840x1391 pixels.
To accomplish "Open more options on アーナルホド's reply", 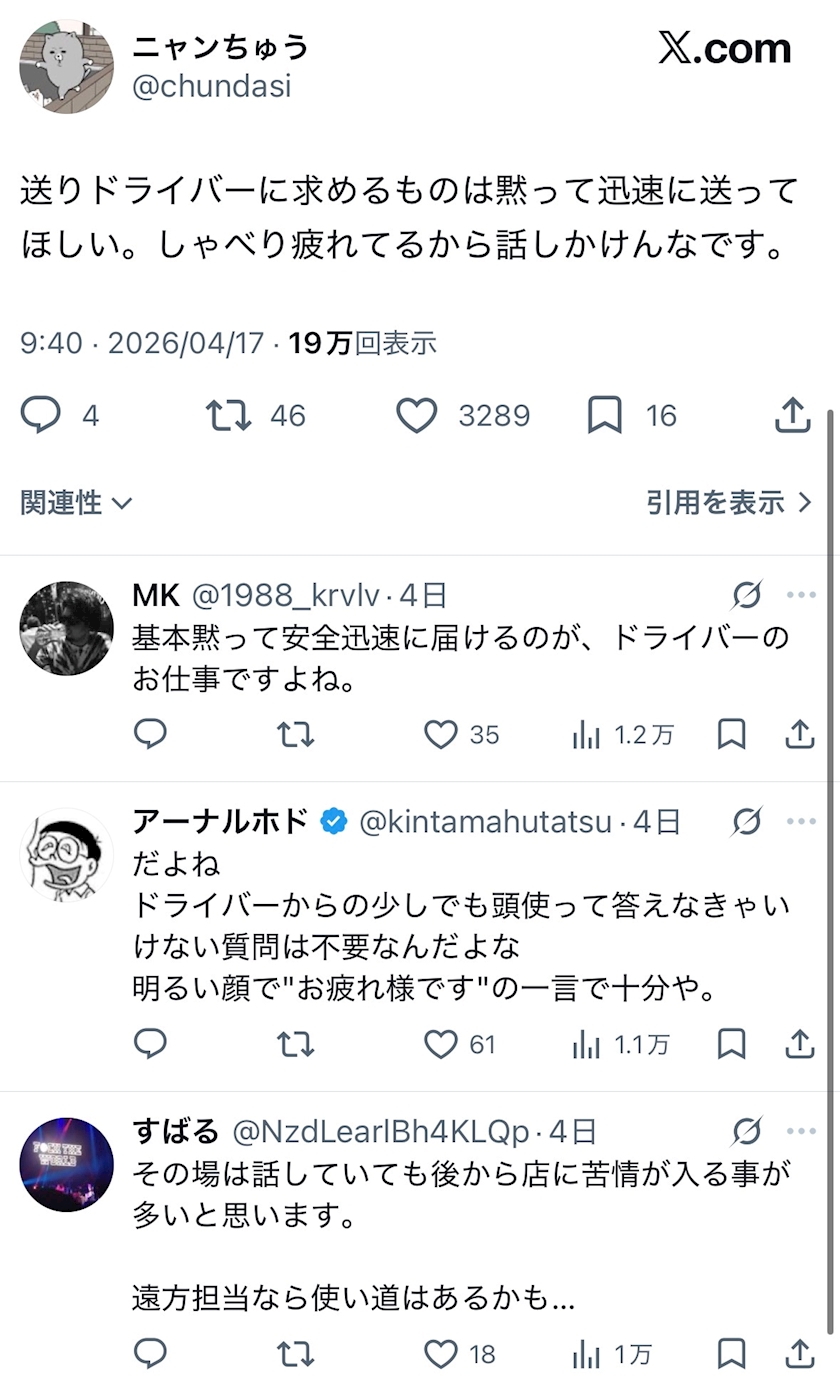I will (801, 822).
